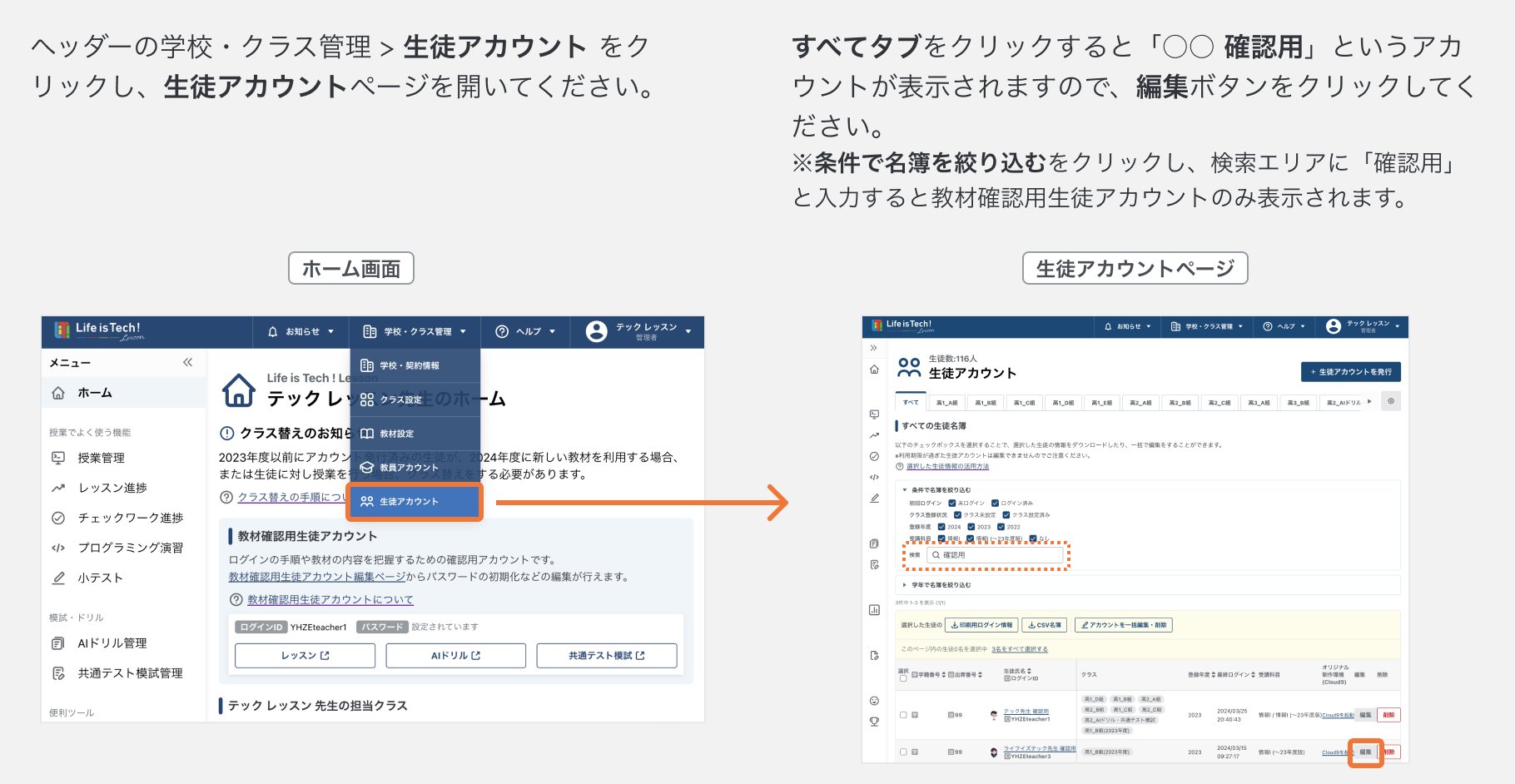Click the user avatar icon in the home screen header
The image size is (1515, 784).
coord(596,331)
